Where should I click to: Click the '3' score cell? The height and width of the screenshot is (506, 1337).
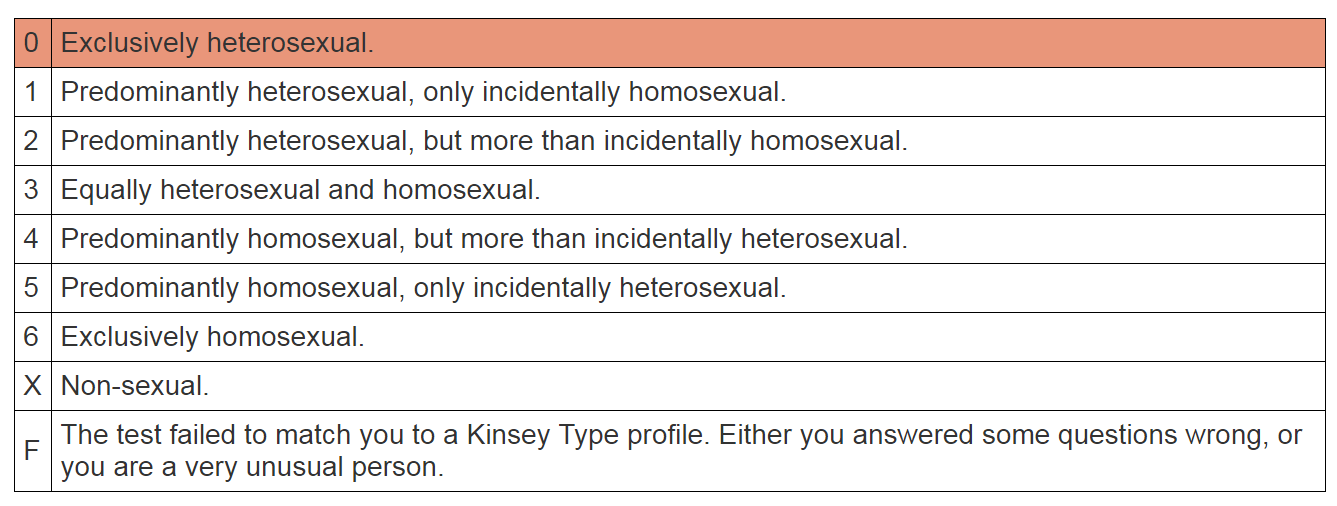click(33, 190)
